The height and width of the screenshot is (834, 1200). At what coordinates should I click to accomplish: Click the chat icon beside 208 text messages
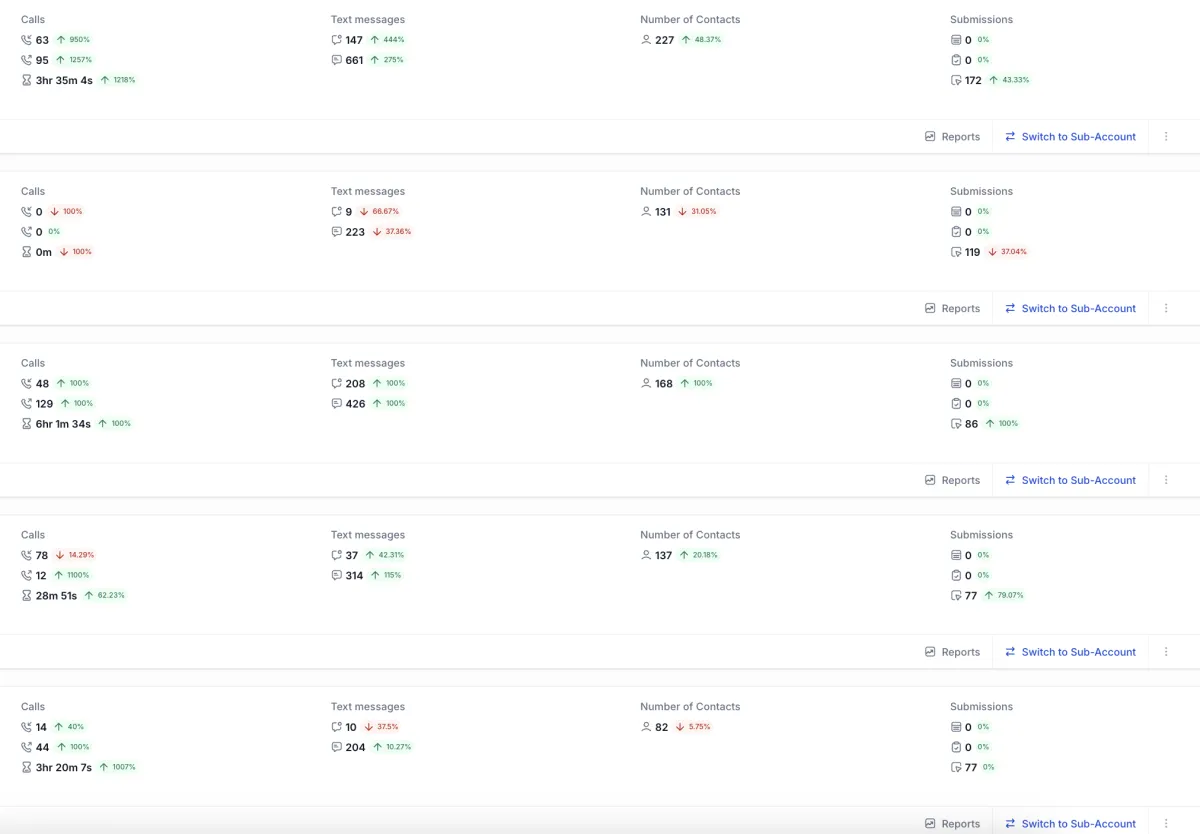point(337,384)
